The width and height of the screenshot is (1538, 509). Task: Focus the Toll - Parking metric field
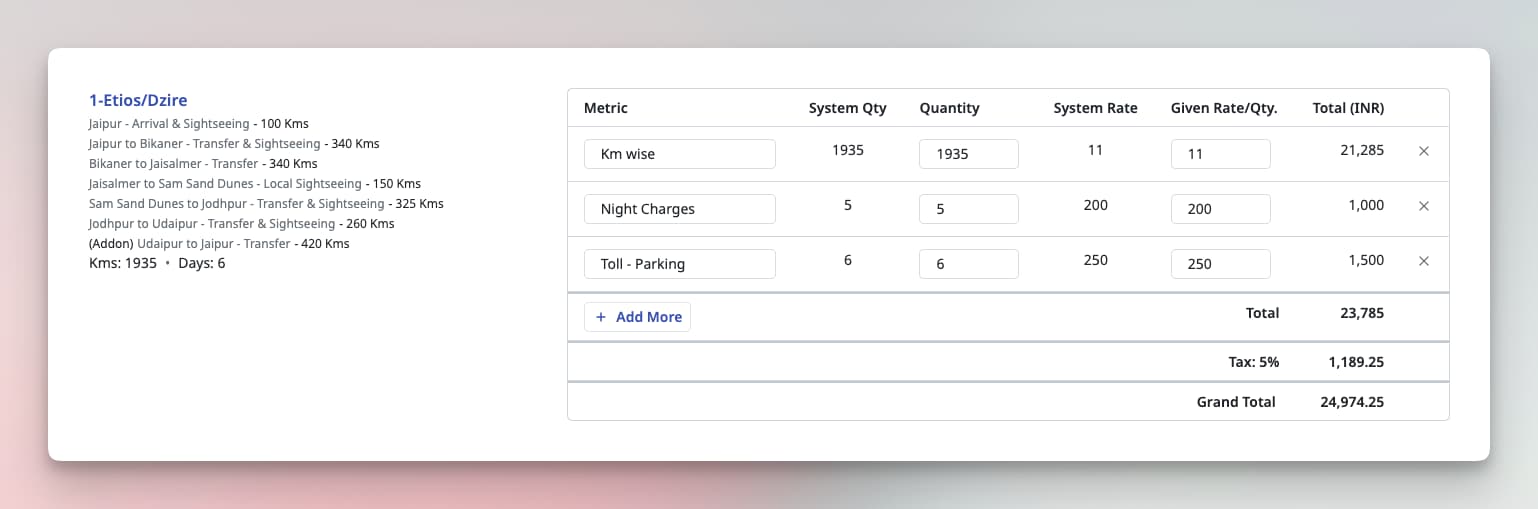point(679,264)
